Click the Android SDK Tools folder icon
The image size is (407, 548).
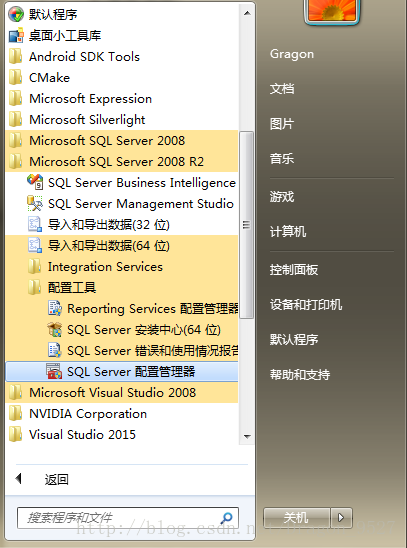15,56
